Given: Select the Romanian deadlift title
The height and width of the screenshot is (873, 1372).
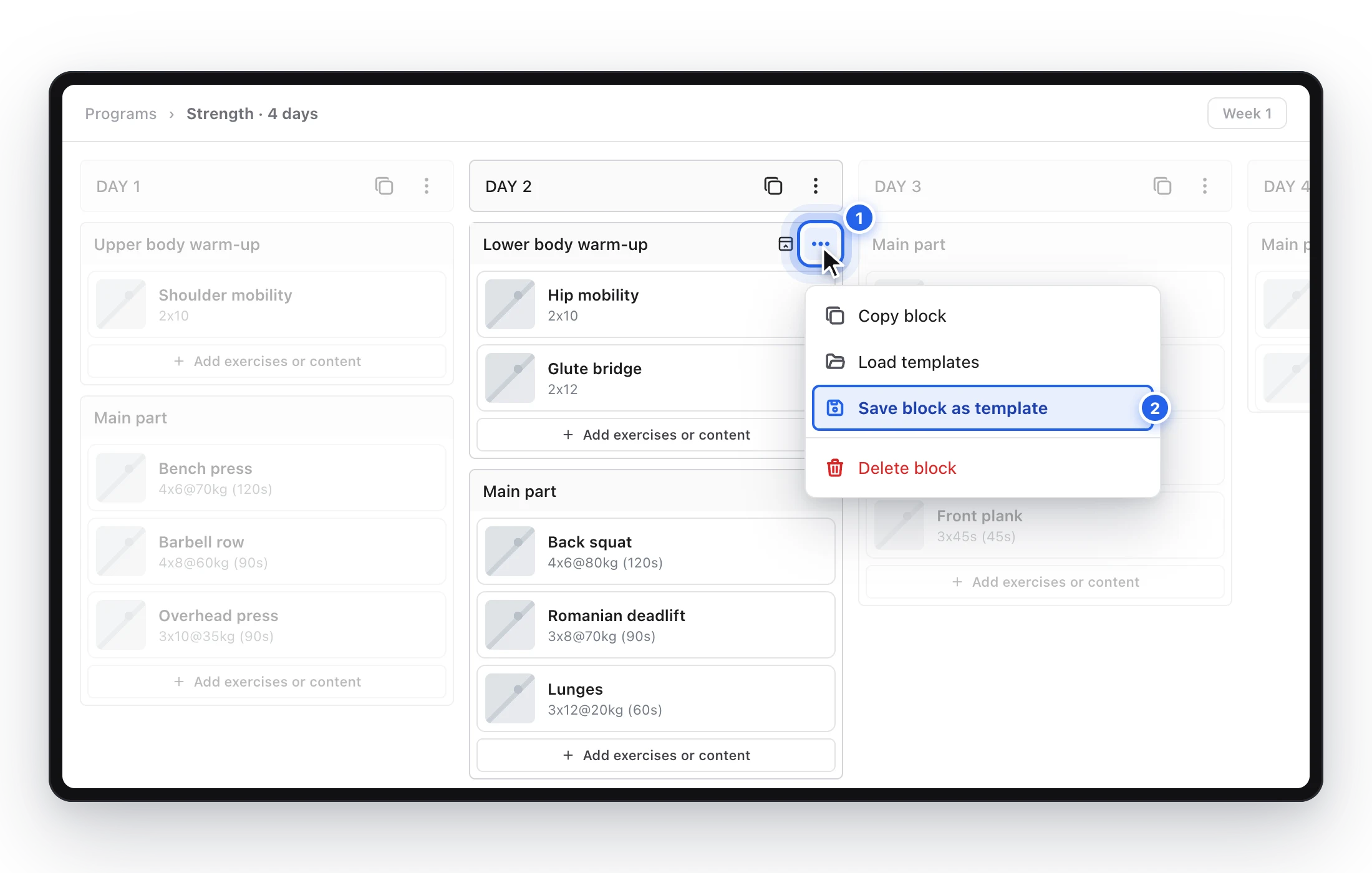Looking at the screenshot, I should [616, 615].
